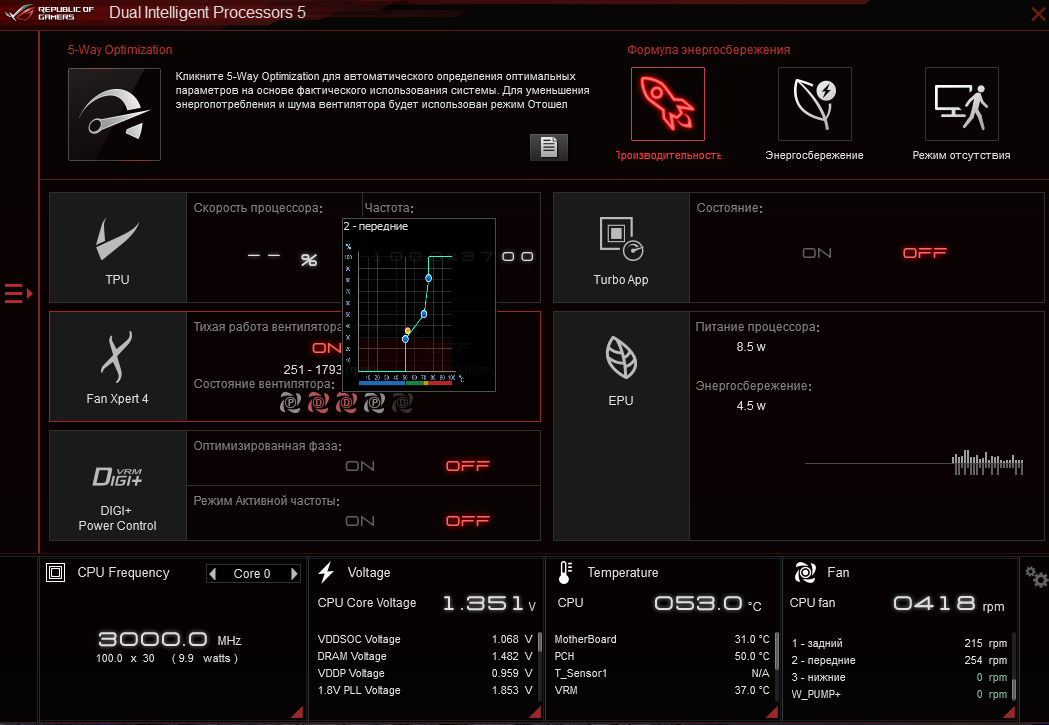Click the VRM temperature row
Image resolution: width=1049 pixels, height=725 pixels.
[662, 690]
